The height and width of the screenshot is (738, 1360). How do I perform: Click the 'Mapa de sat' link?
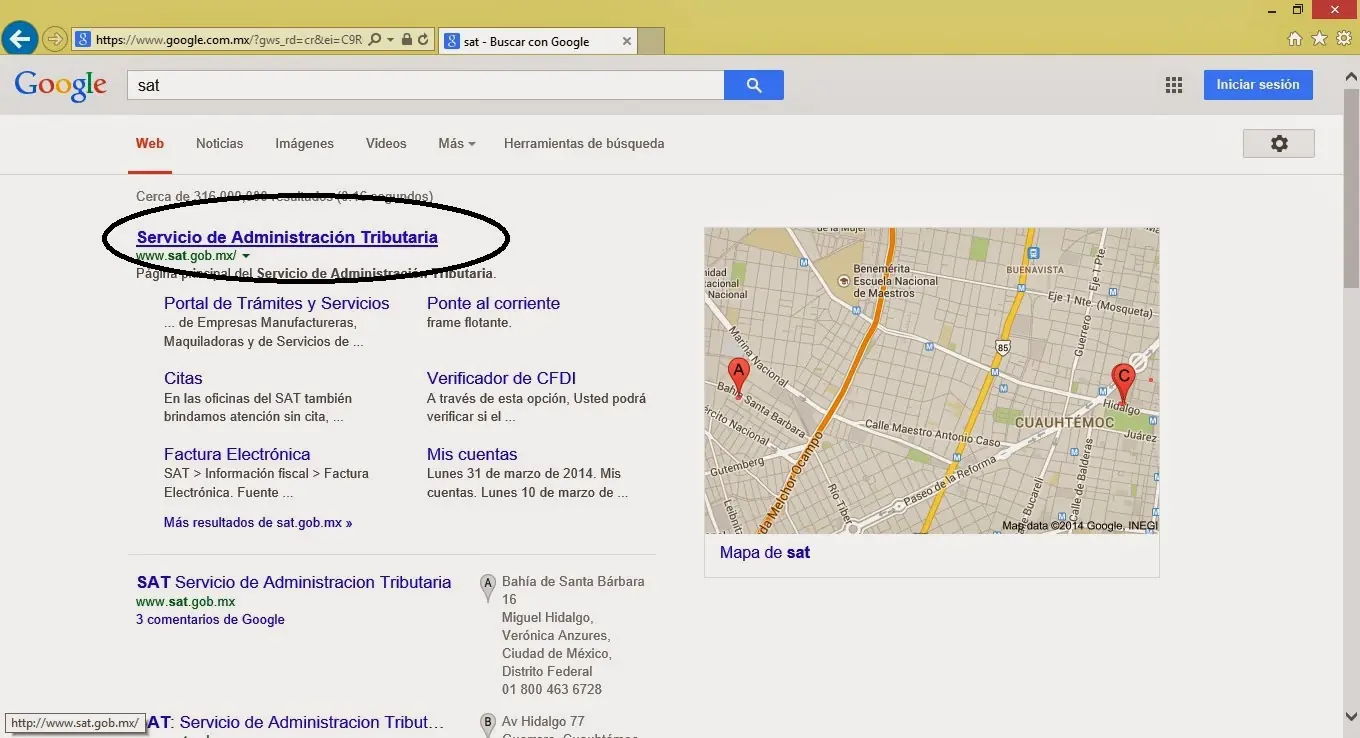(765, 552)
